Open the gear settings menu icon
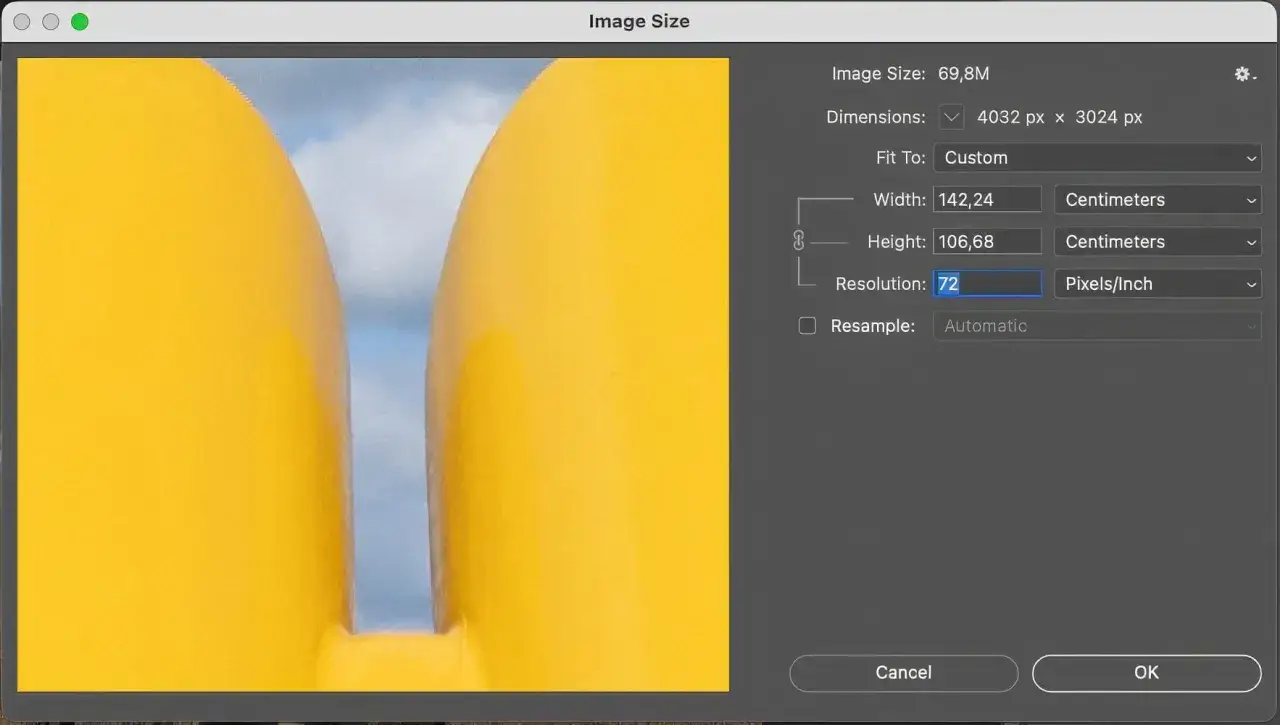 coord(1245,74)
